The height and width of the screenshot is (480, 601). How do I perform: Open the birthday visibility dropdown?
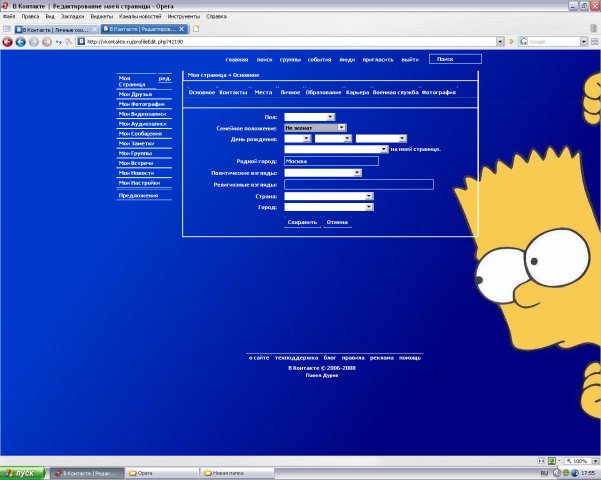[336, 149]
